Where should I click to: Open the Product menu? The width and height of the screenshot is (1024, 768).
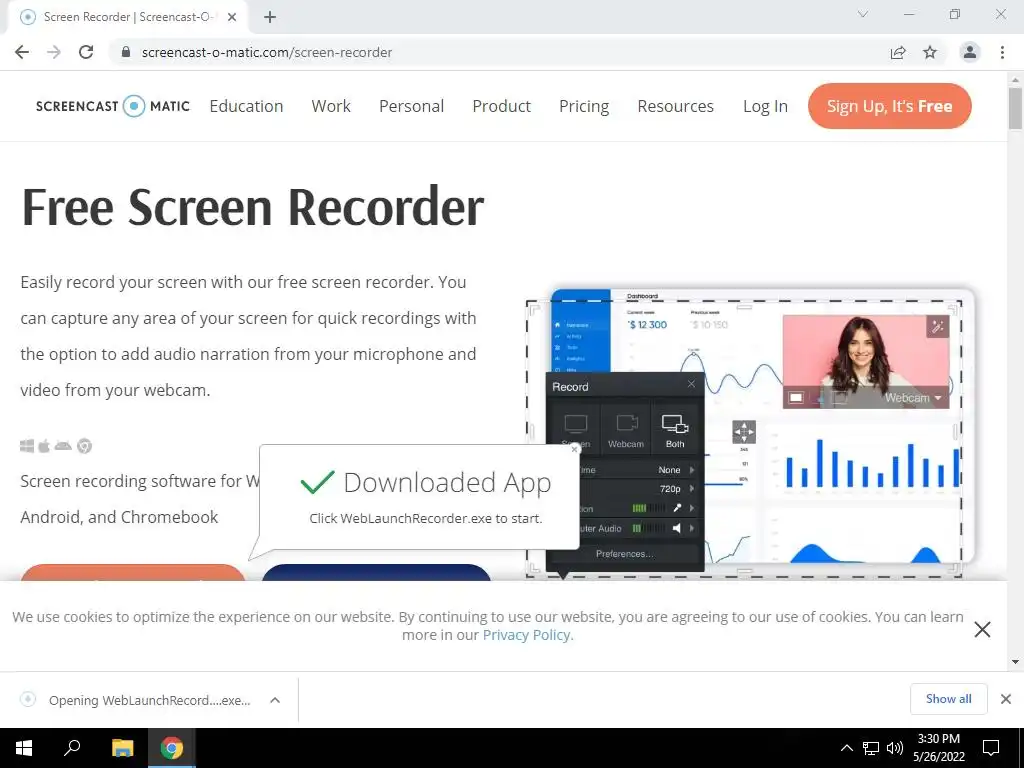[x=502, y=106]
